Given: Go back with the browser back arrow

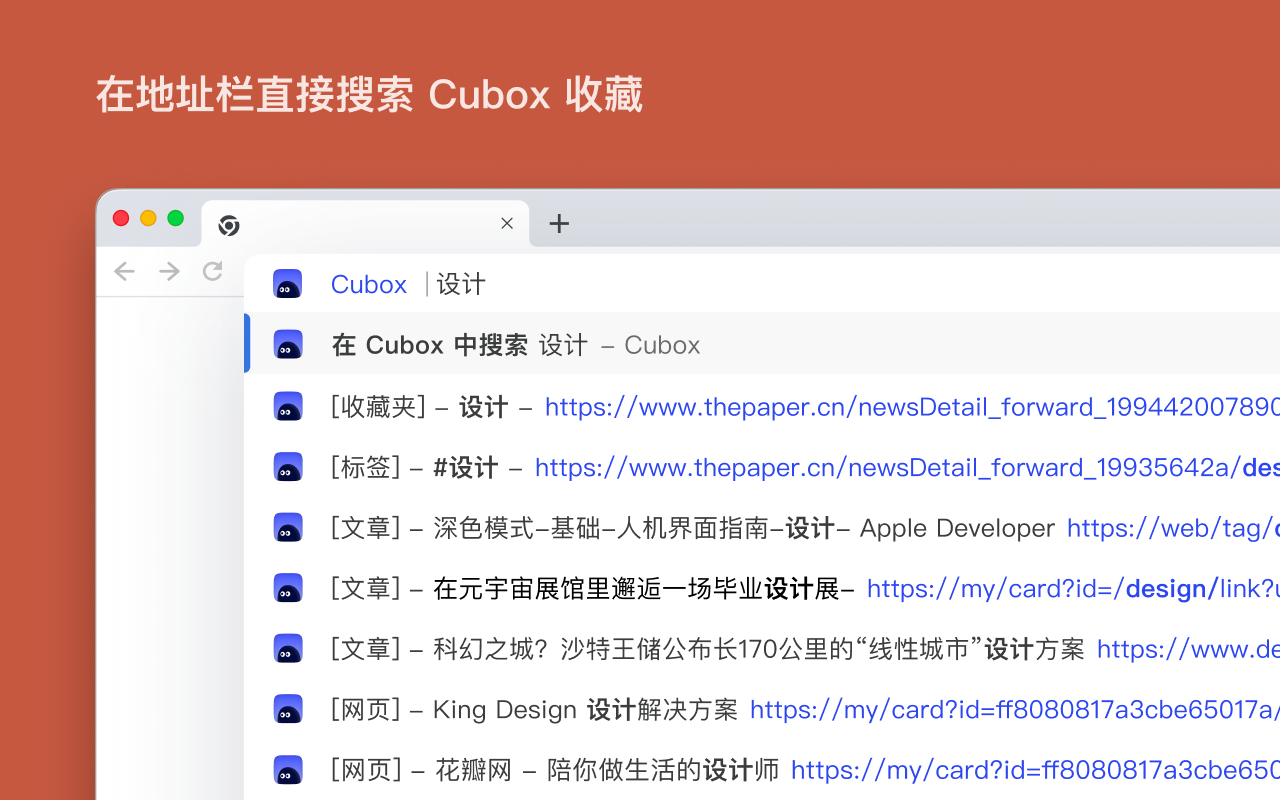Looking at the screenshot, I should [x=124, y=271].
